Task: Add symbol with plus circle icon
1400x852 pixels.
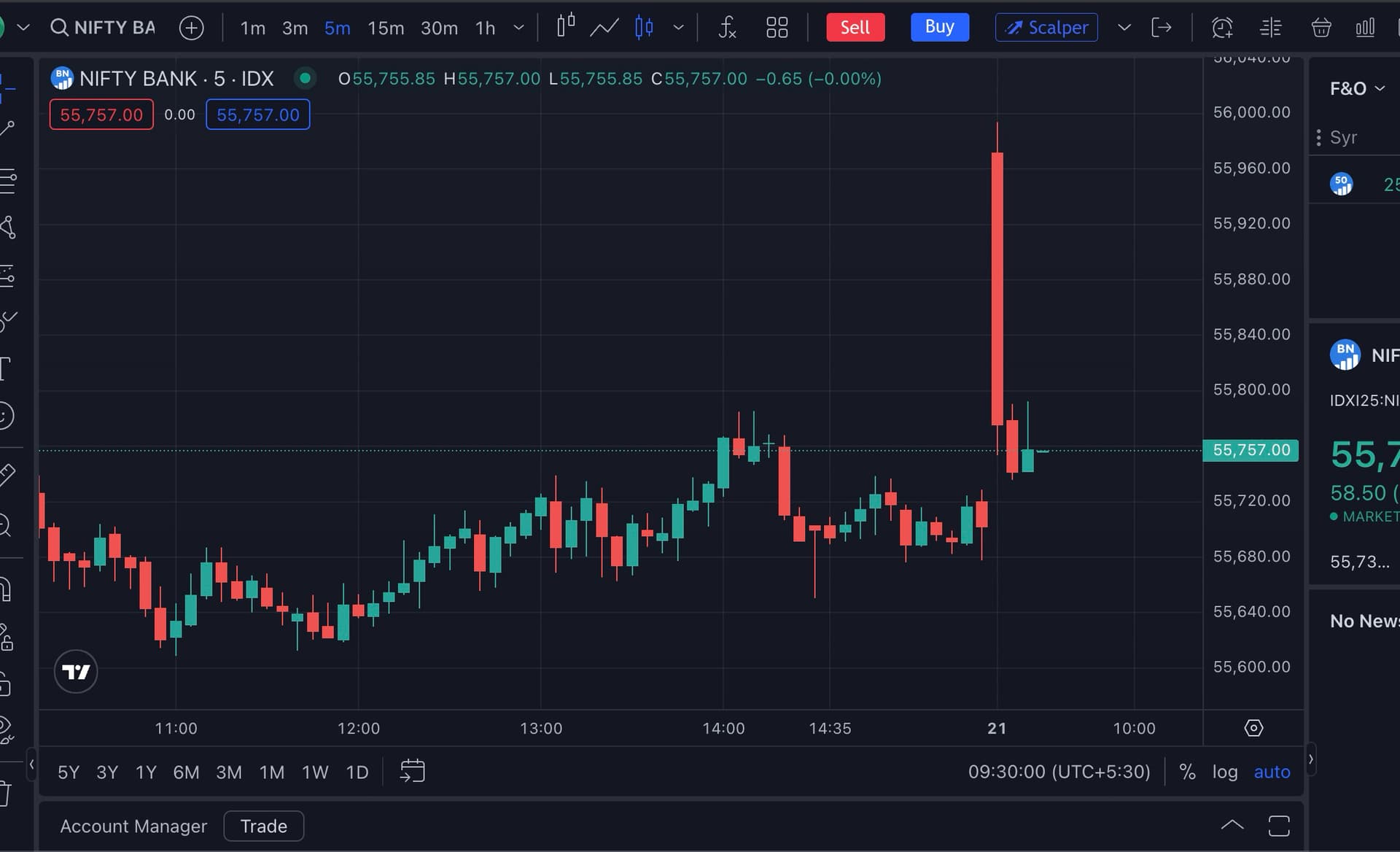Action: point(191,28)
